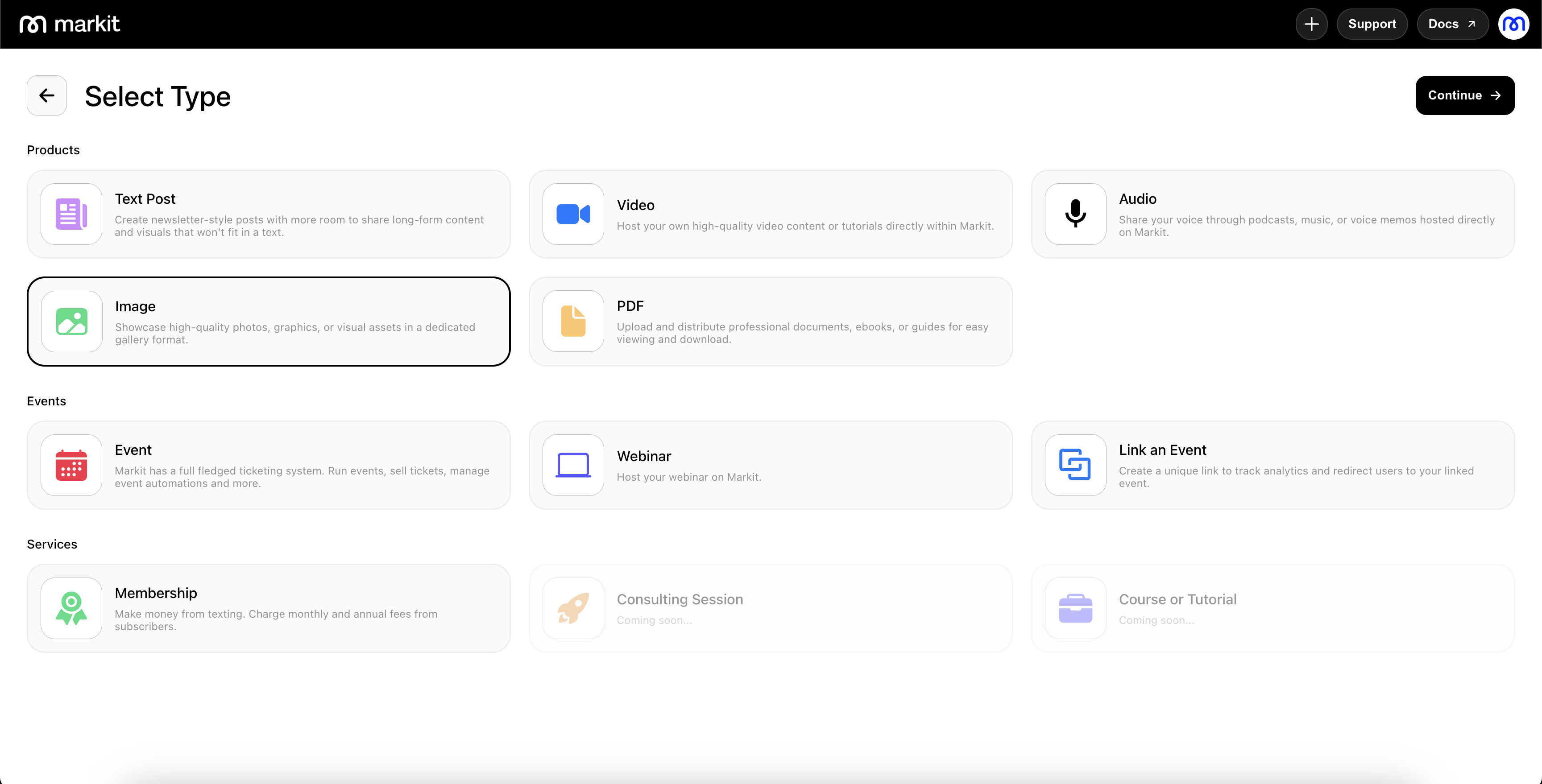Screen dimensions: 1542x784
Task: Open the Support page
Action: click(x=1372, y=24)
